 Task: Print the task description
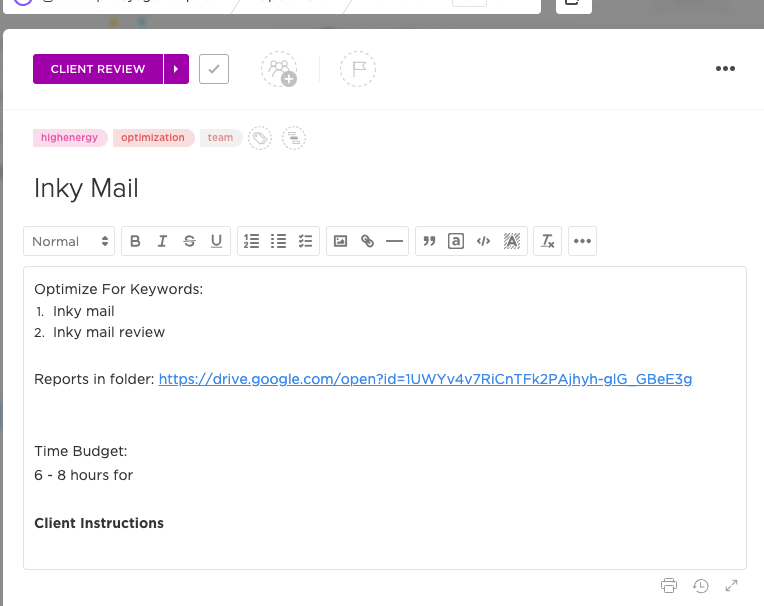[669, 585]
